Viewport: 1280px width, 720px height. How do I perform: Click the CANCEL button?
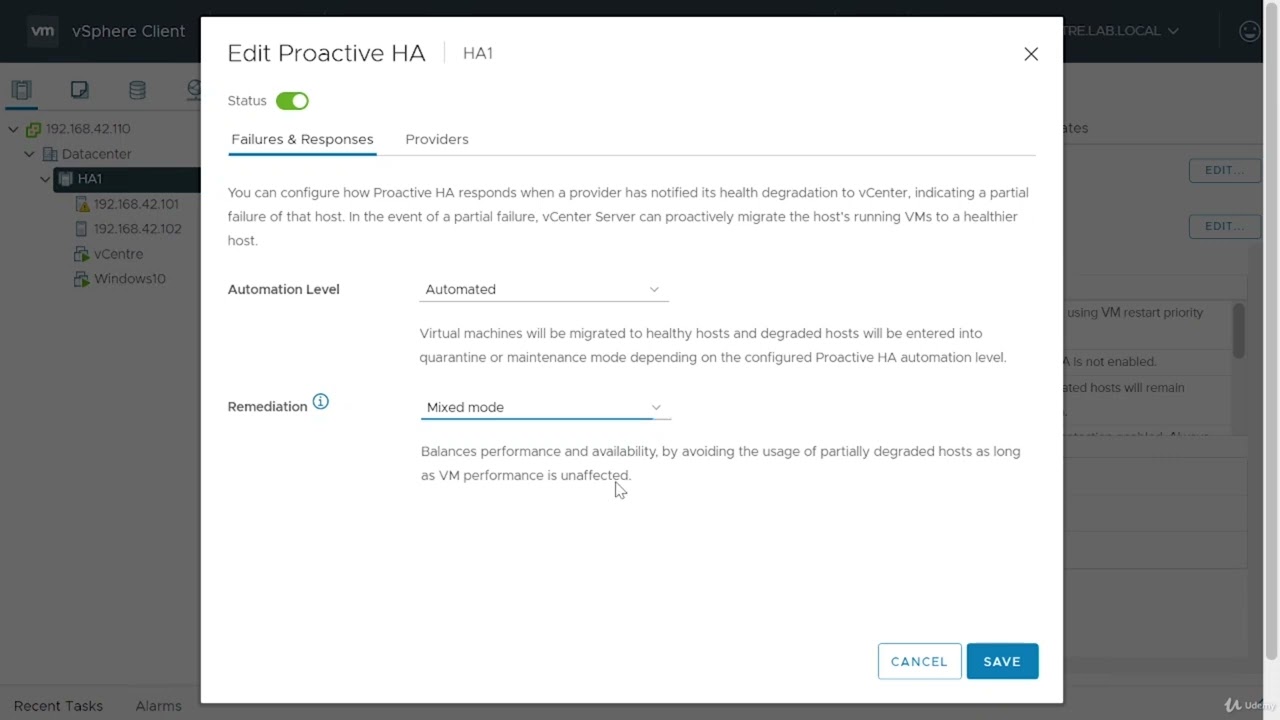tap(919, 661)
